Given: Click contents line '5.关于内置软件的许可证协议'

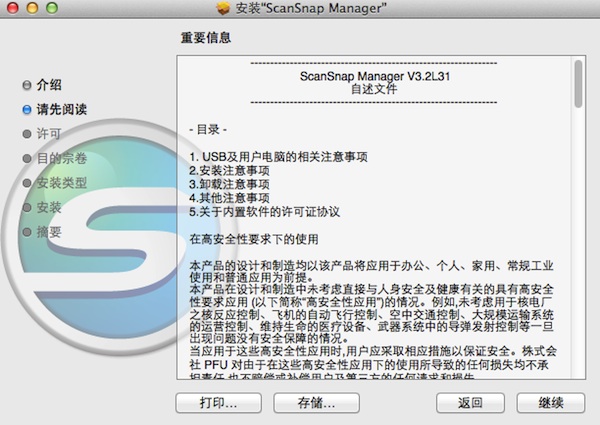Looking at the screenshot, I should (264, 212).
